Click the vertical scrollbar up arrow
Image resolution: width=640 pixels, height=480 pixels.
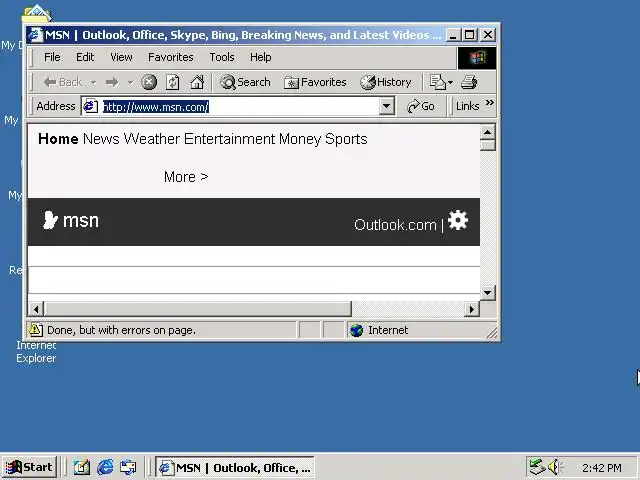[x=488, y=132]
